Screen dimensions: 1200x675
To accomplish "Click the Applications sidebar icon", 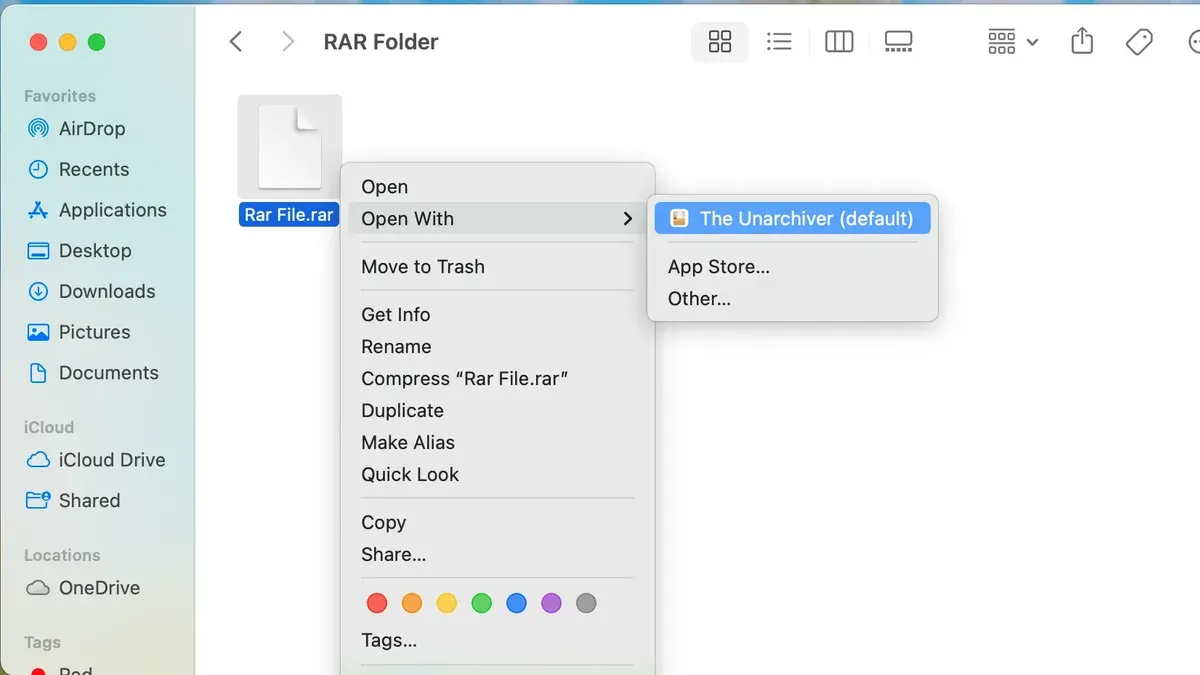I will (38, 210).
